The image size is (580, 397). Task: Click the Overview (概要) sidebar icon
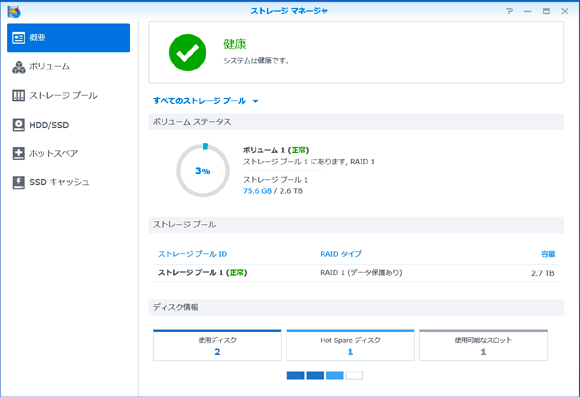(18, 38)
